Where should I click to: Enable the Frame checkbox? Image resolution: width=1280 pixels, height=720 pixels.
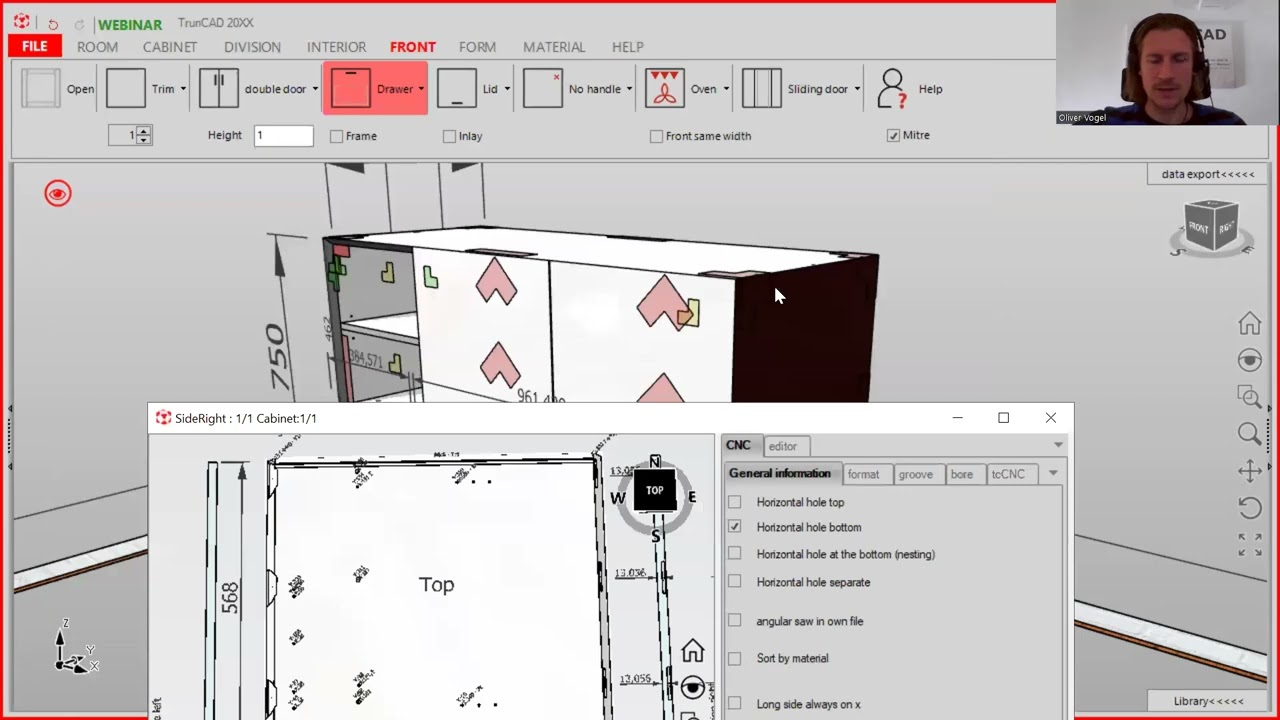coord(336,136)
